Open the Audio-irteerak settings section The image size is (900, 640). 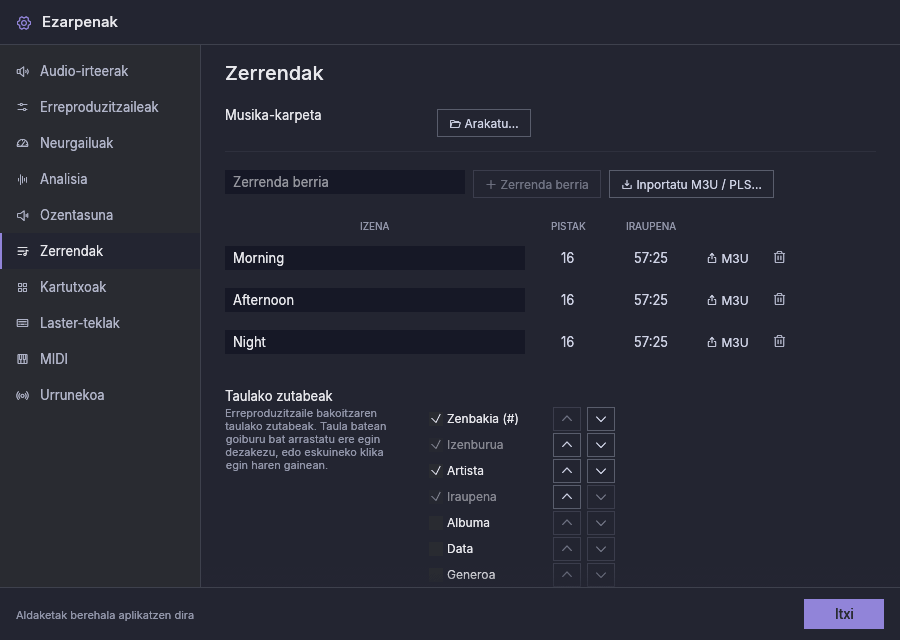pyautogui.click(x=100, y=71)
